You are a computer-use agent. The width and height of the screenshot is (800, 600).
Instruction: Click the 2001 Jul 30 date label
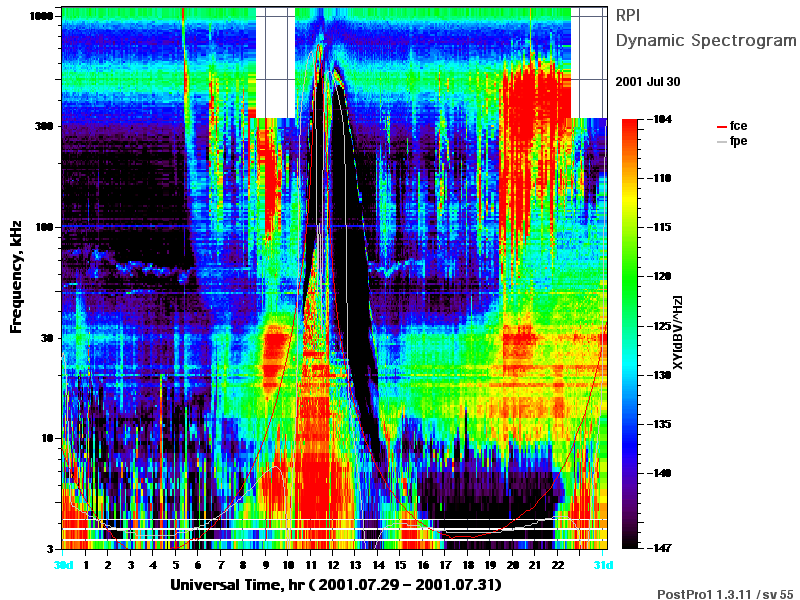pos(647,82)
